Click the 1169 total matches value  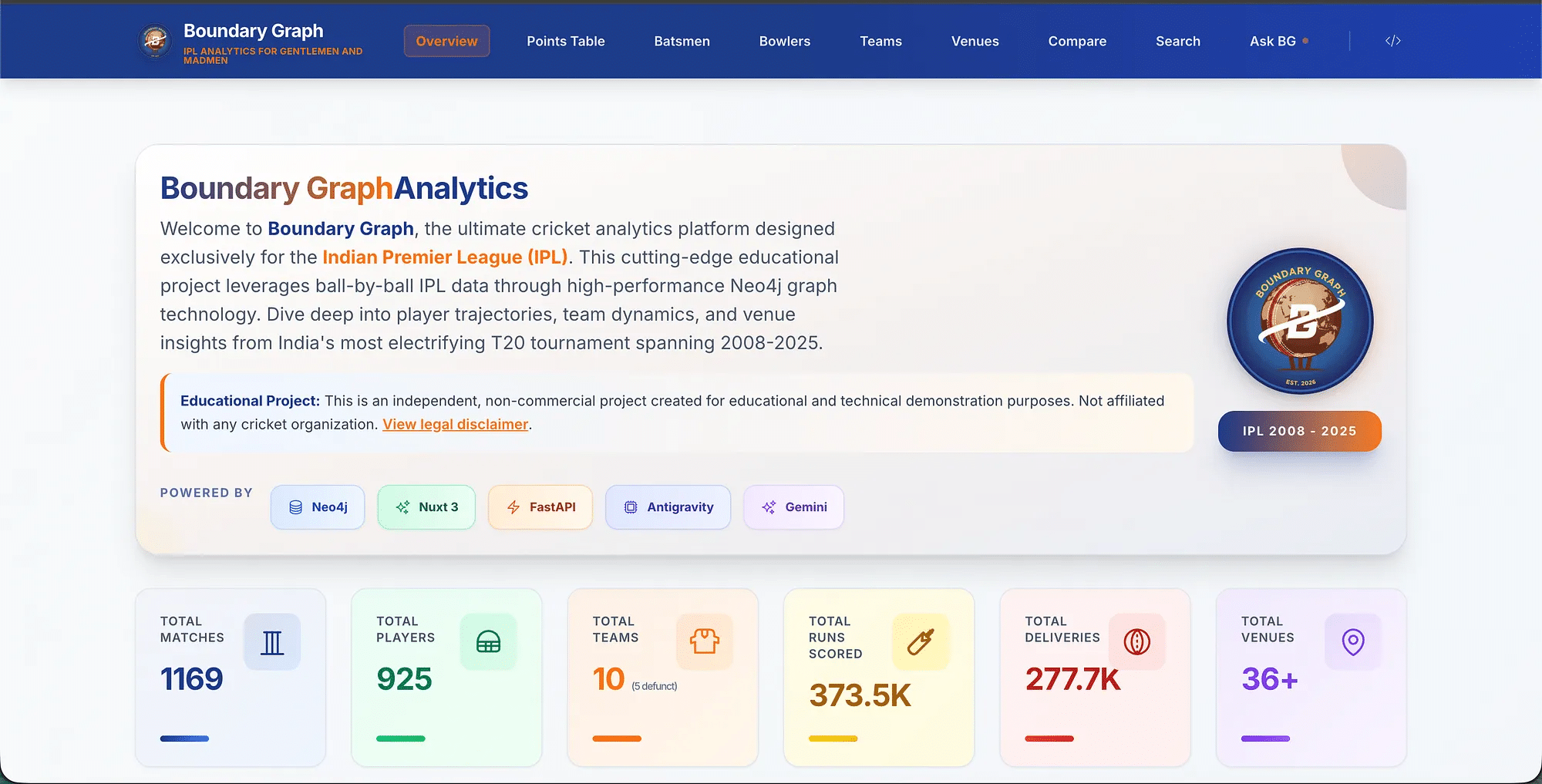[x=192, y=679]
